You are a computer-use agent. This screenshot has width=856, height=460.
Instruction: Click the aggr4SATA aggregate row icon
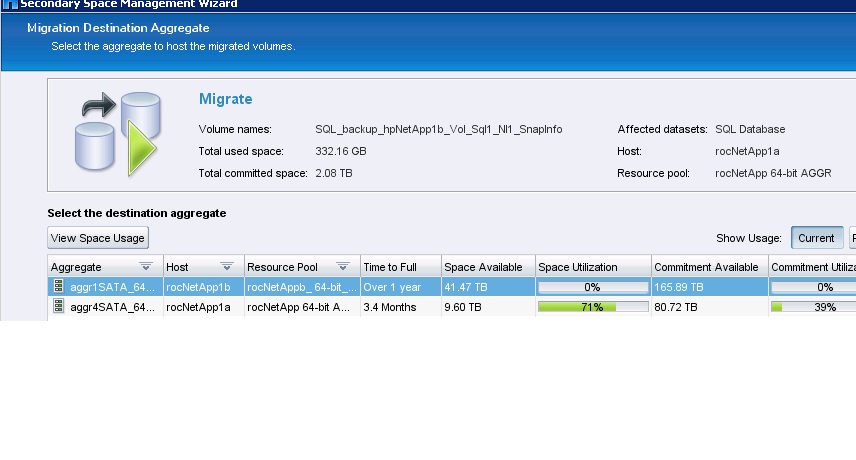pyautogui.click(x=58, y=307)
